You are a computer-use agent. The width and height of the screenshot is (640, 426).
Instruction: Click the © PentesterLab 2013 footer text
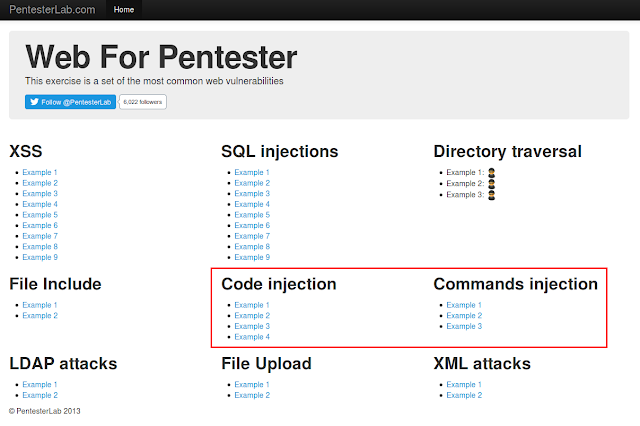44,411
